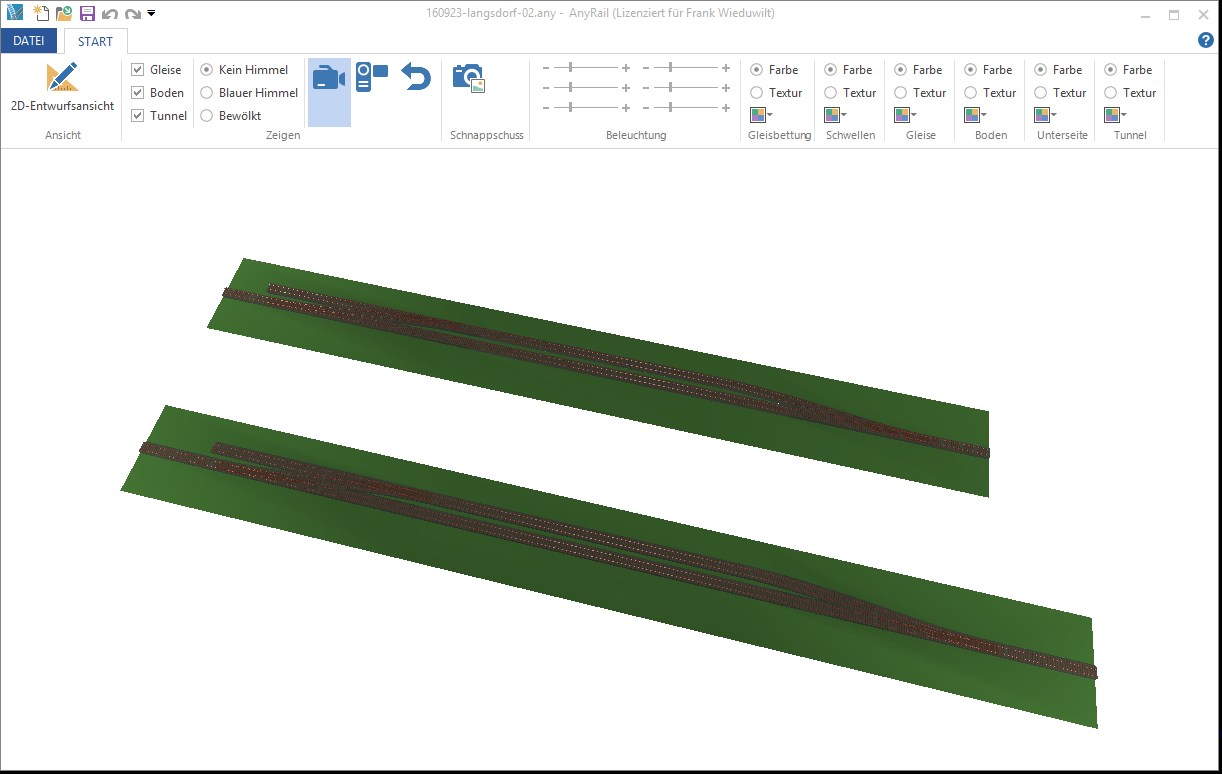1222x774 pixels.
Task: Click the new file icon
Action: click(41, 14)
